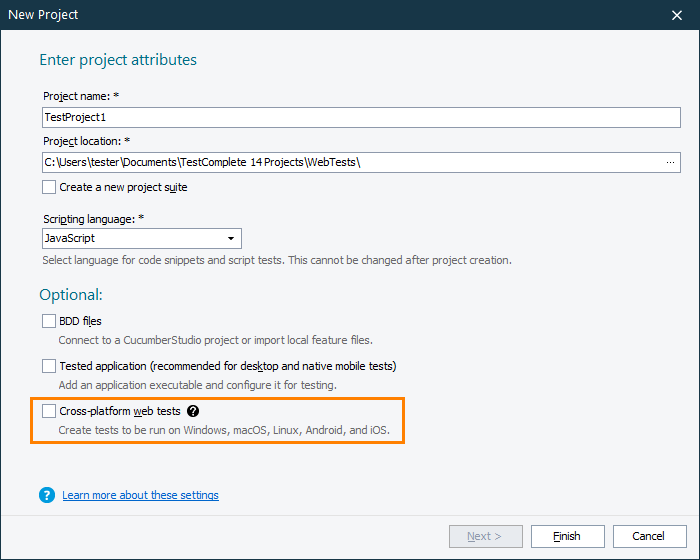Image resolution: width=700 pixels, height=560 pixels.
Task: Close the New Project dialog
Action: tap(676, 15)
